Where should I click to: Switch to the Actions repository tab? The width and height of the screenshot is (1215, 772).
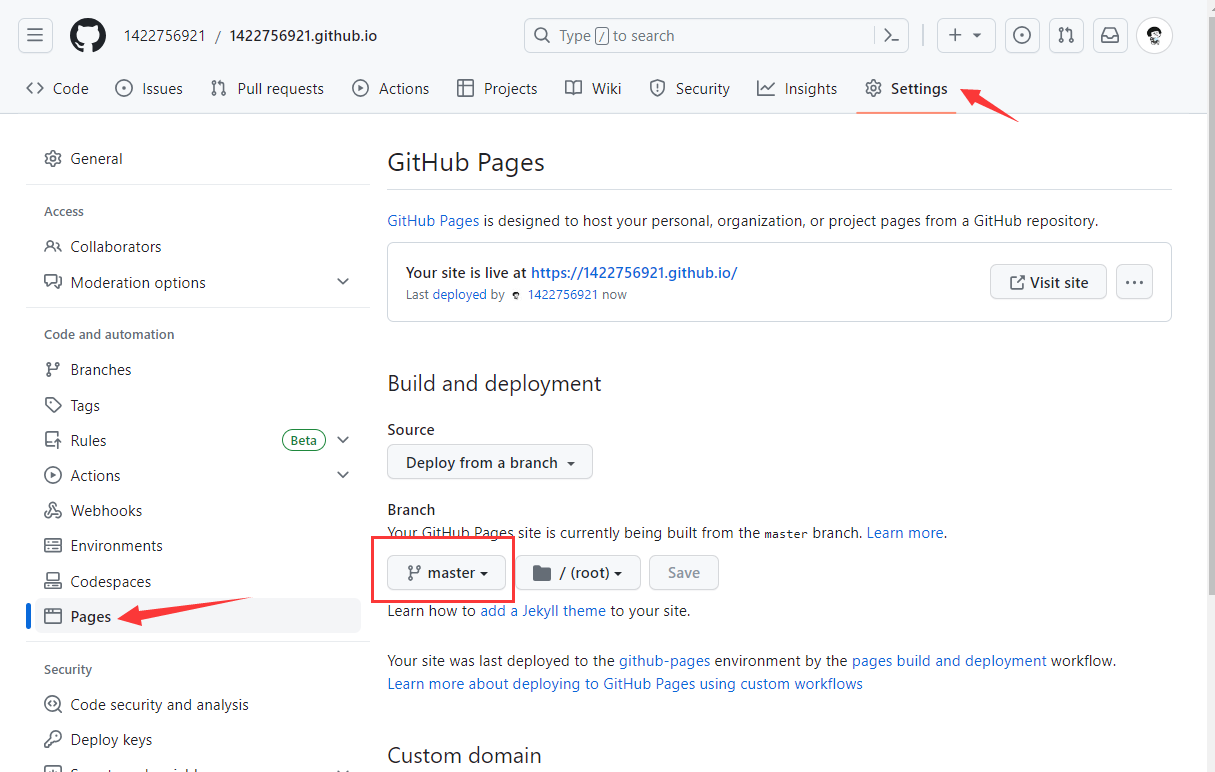391,89
